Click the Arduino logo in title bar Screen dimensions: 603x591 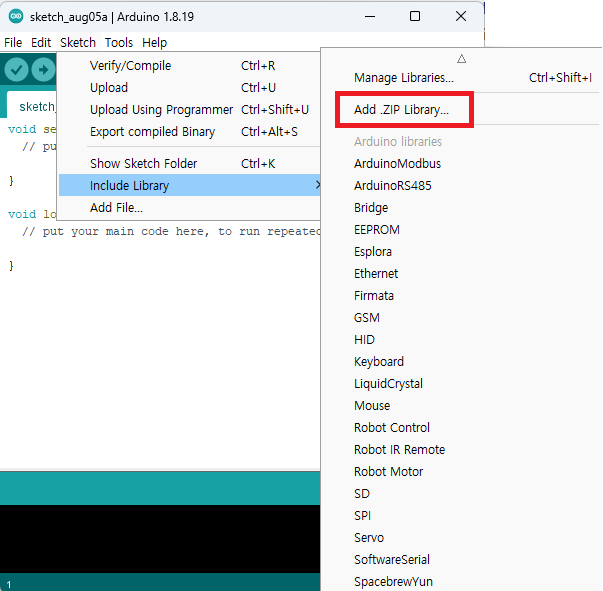(16, 17)
